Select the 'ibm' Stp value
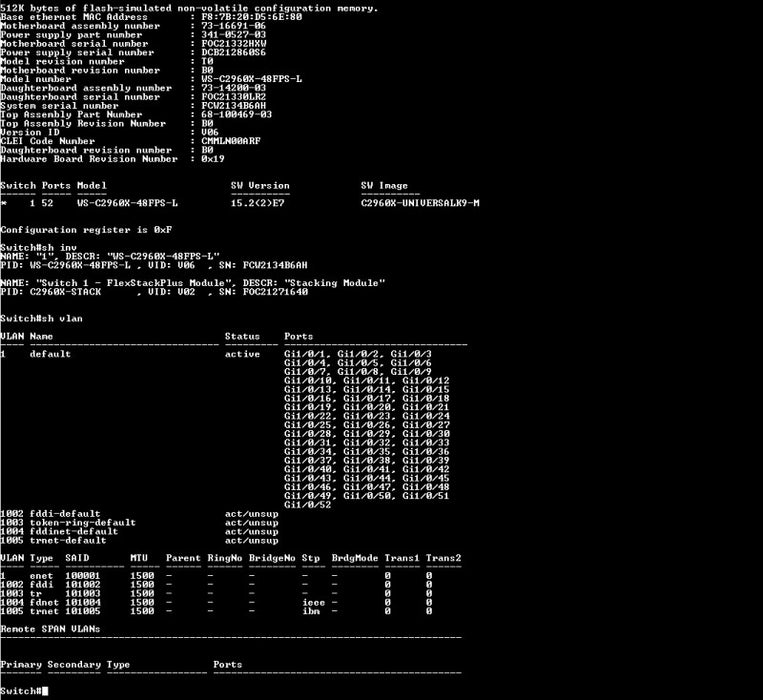The image size is (763, 700). 310,611
